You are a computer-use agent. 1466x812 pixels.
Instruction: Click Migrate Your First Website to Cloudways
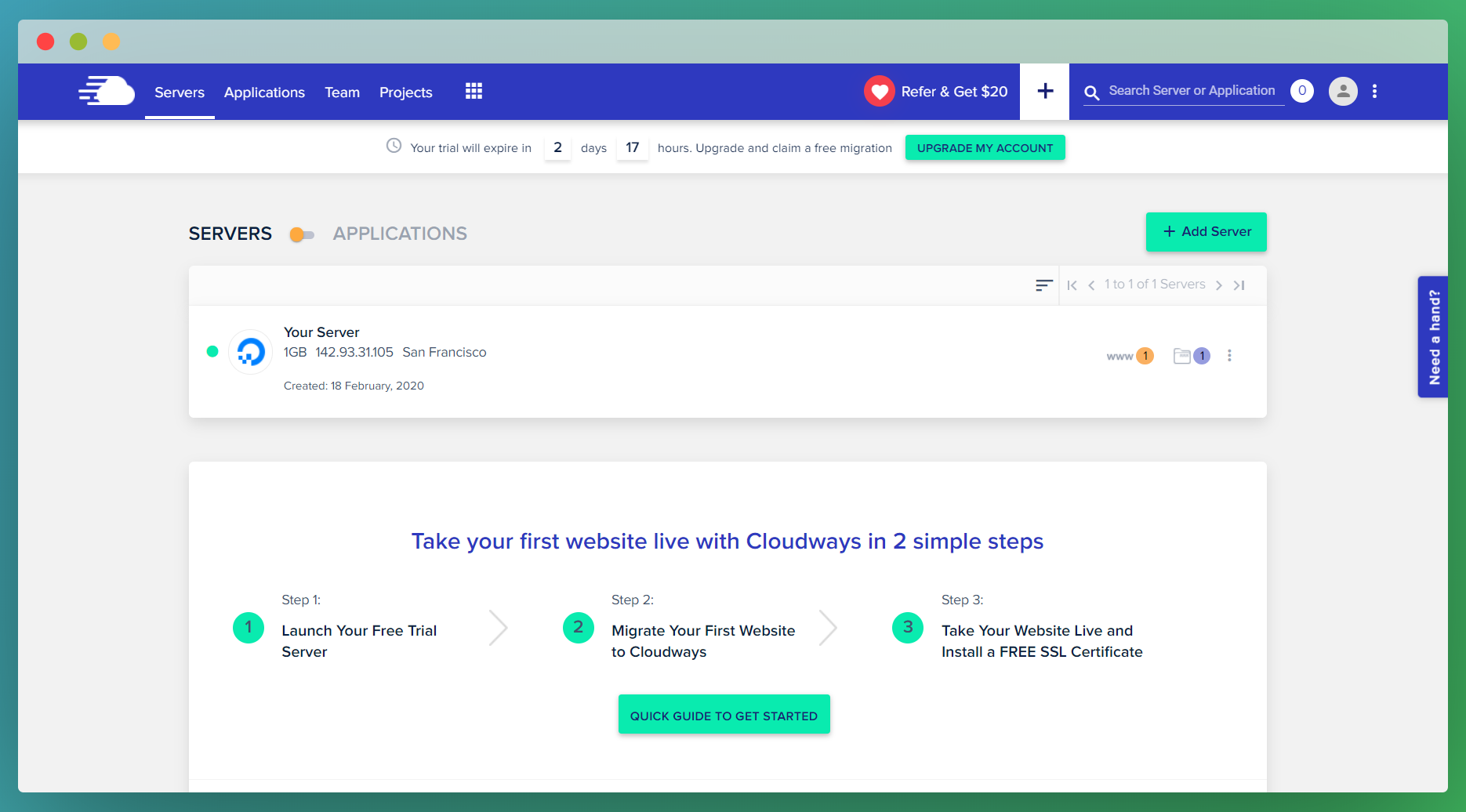pyautogui.click(x=703, y=641)
